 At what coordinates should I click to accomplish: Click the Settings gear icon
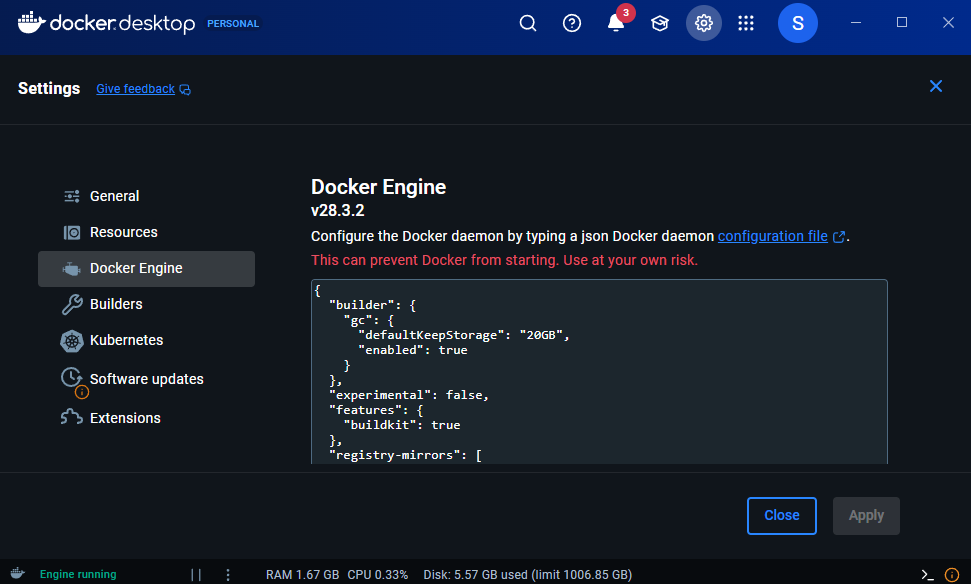(703, 24)
